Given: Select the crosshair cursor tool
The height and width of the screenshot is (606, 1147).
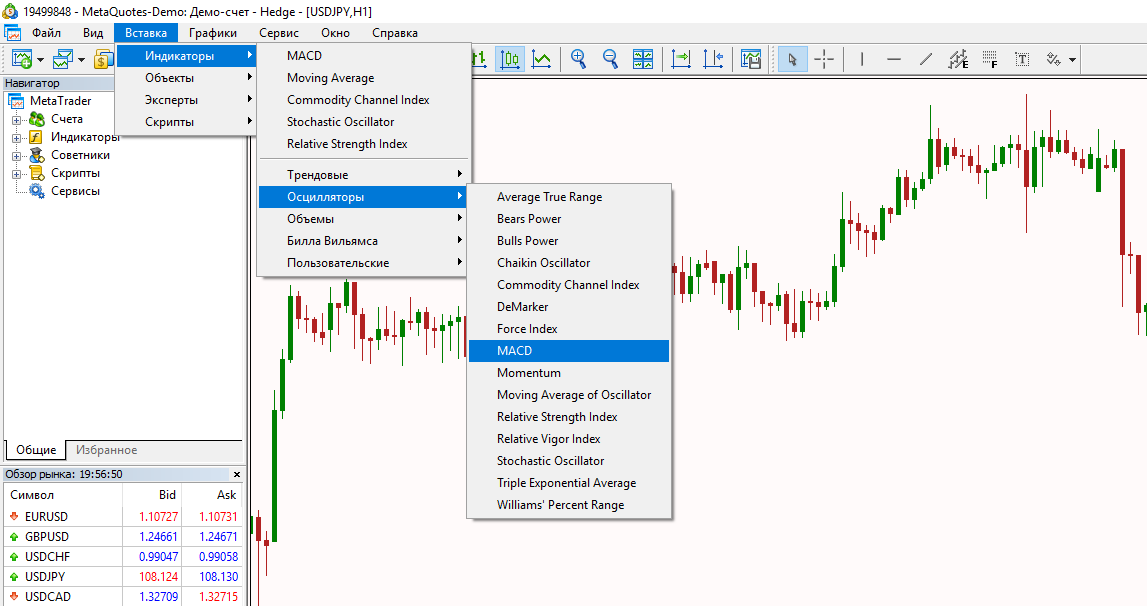Looking at the screenshot, I should 824,59.
